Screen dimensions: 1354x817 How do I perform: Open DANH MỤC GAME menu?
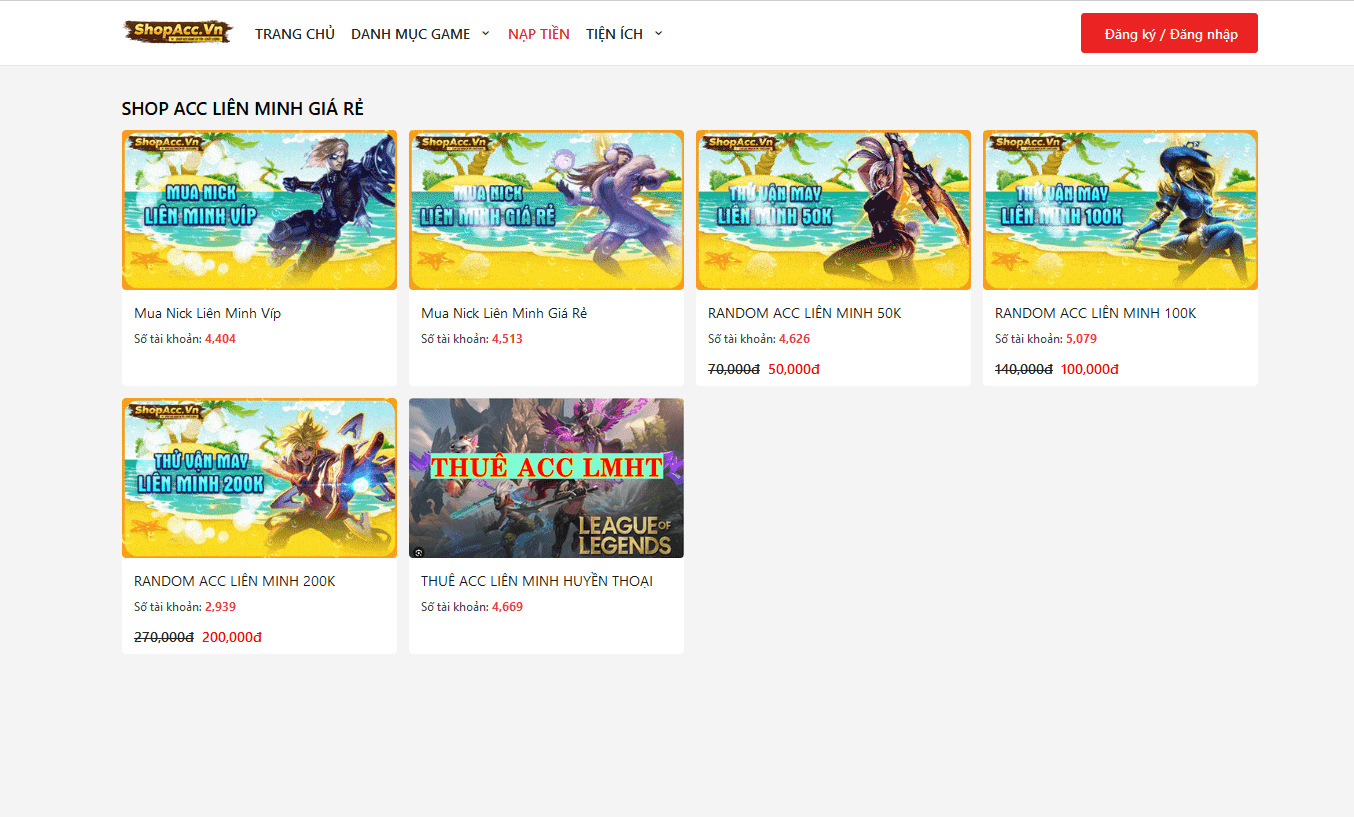[410, 34]
